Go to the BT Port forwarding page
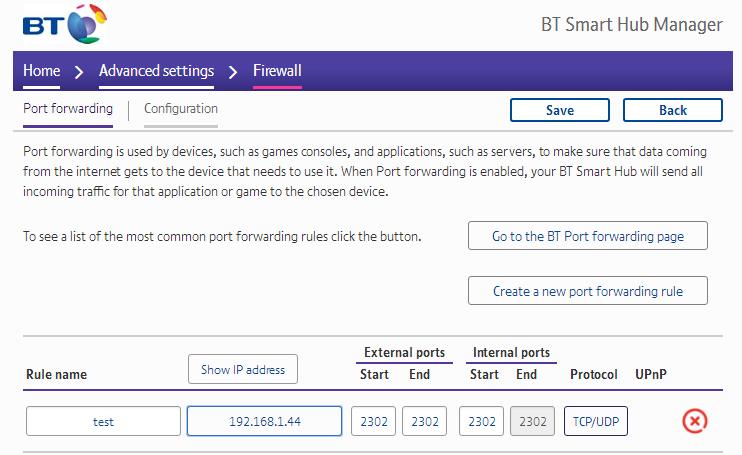 point(587,236)
